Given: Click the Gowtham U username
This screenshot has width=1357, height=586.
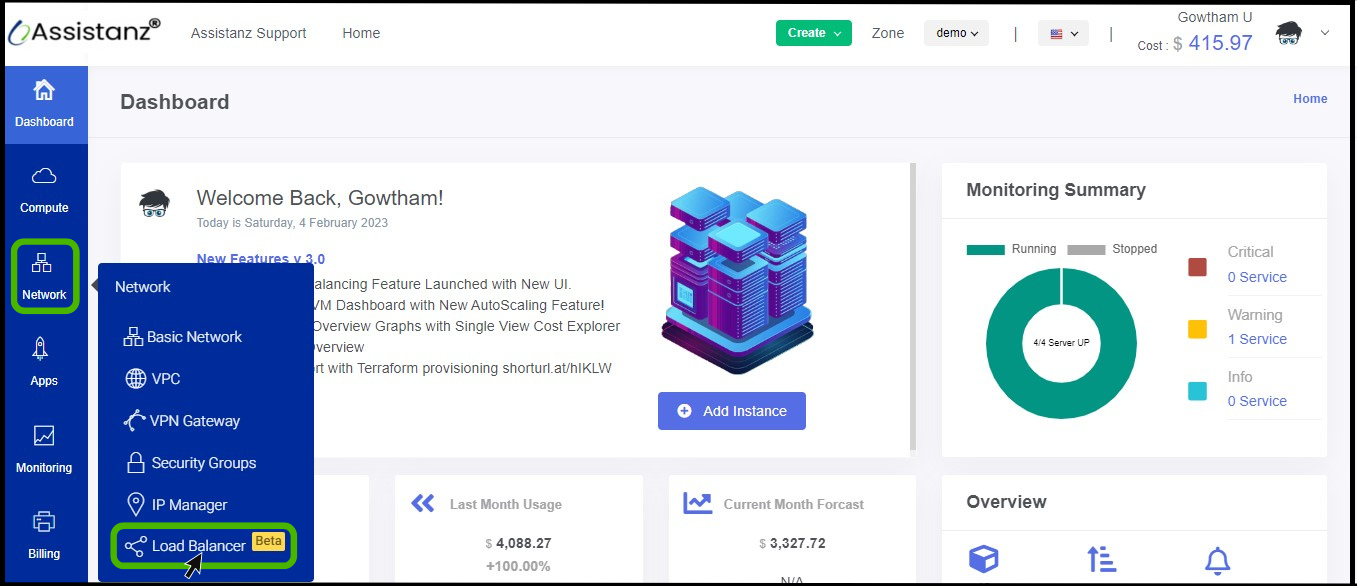Looking at the screenshot, I should tap(1214, 17).
